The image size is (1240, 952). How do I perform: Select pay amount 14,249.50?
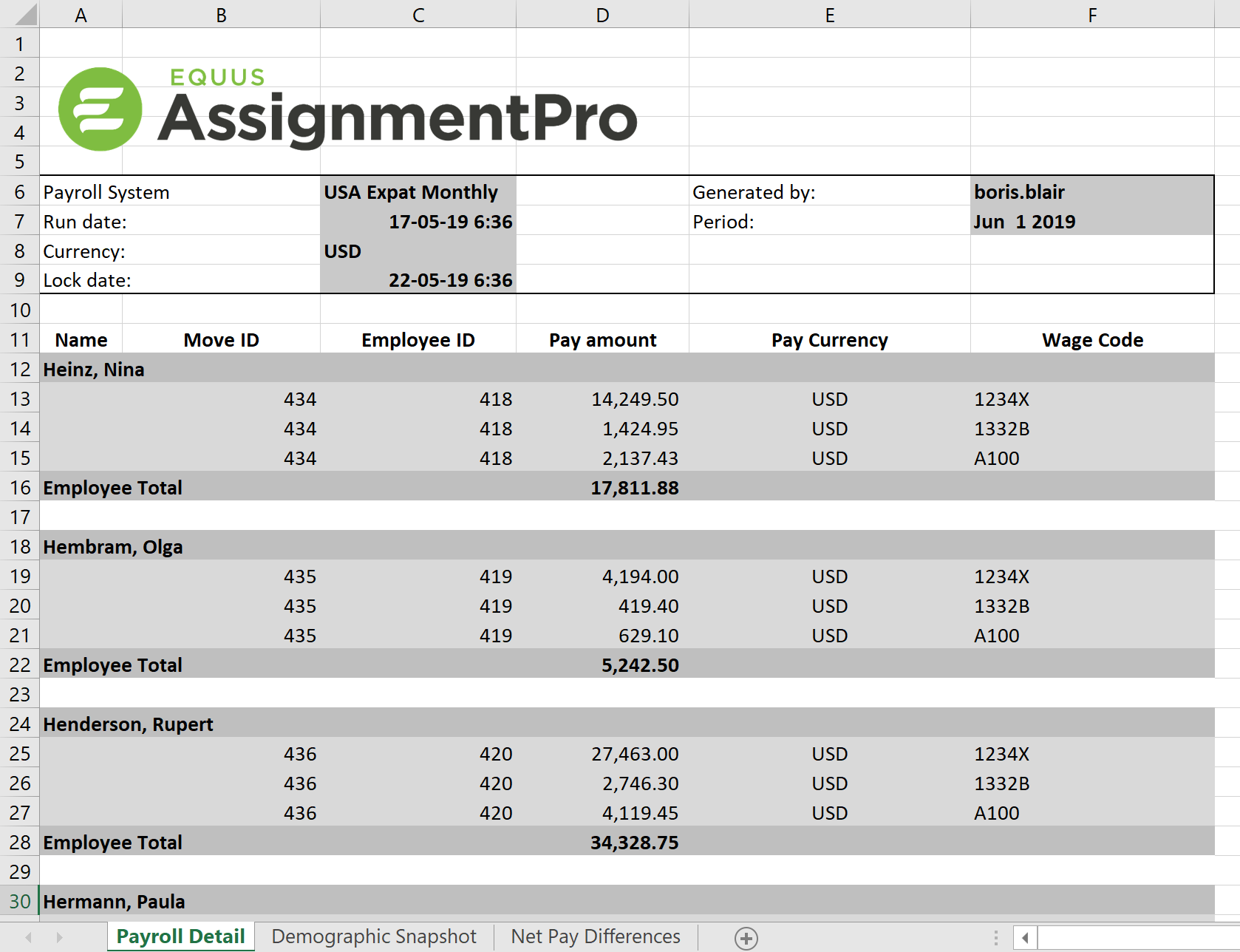tap(602, 398)
